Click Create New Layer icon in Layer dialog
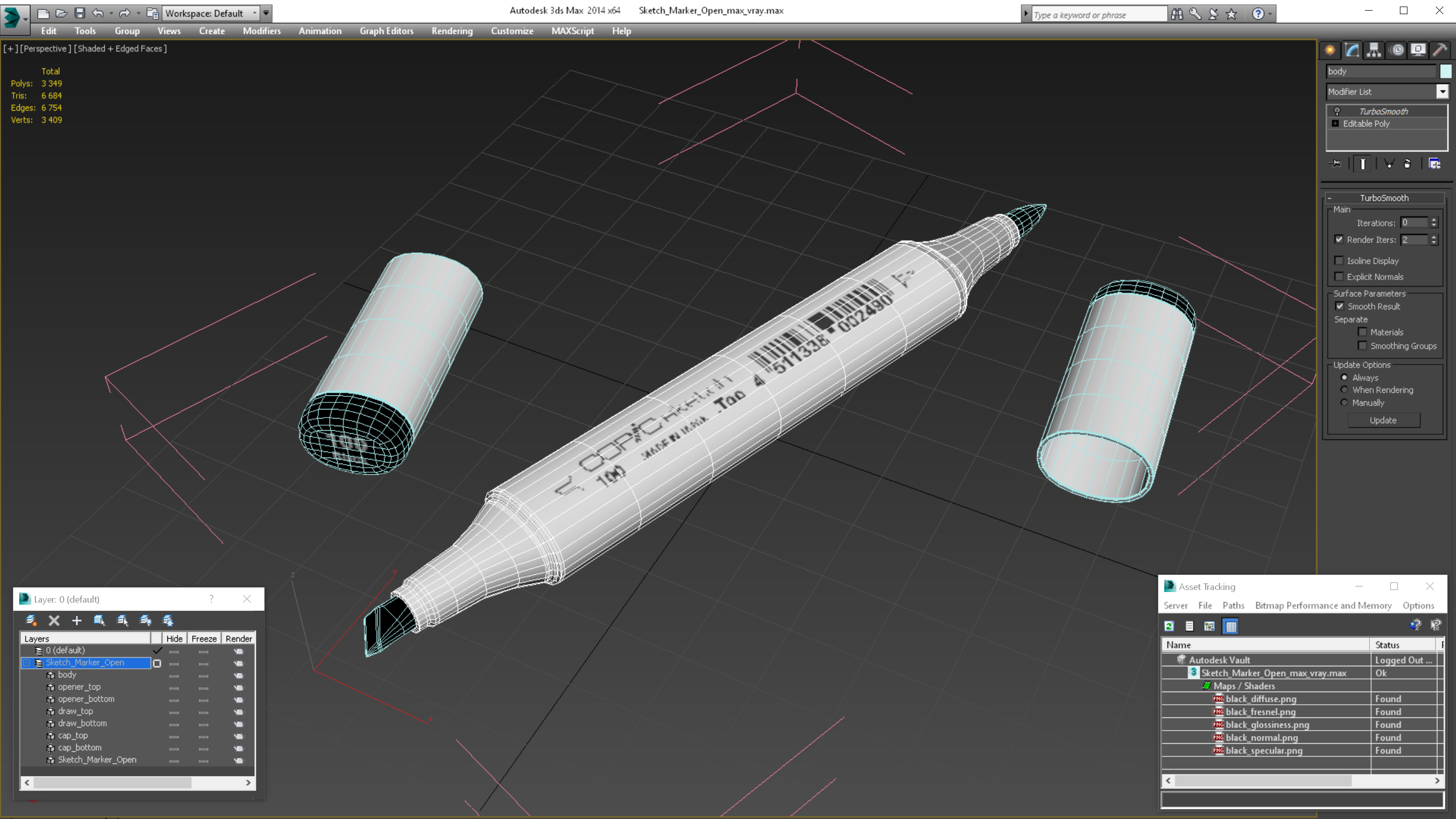The image size is (1456, 819). coord(32,620)
